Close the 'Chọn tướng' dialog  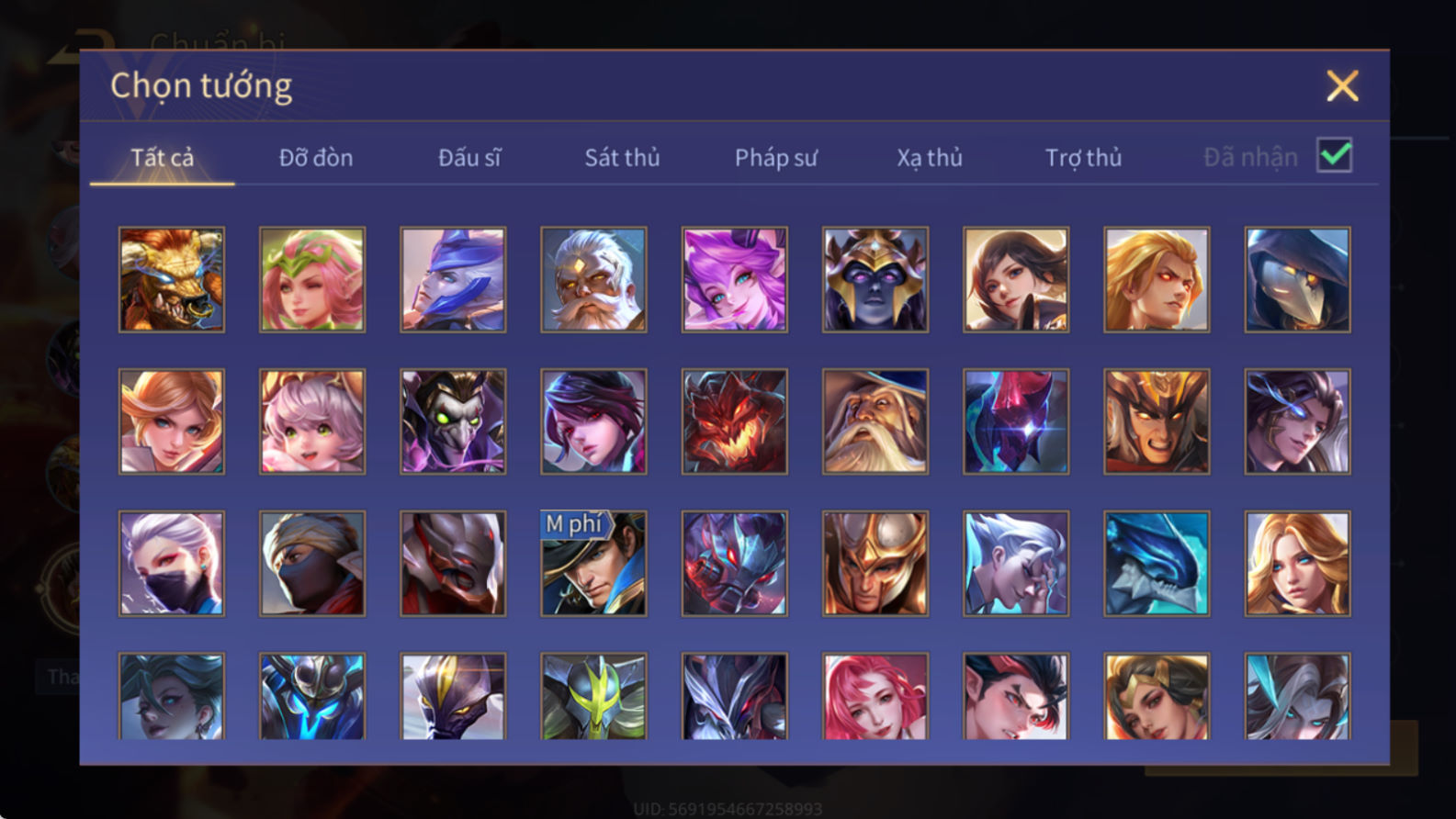pos(1342,86)
